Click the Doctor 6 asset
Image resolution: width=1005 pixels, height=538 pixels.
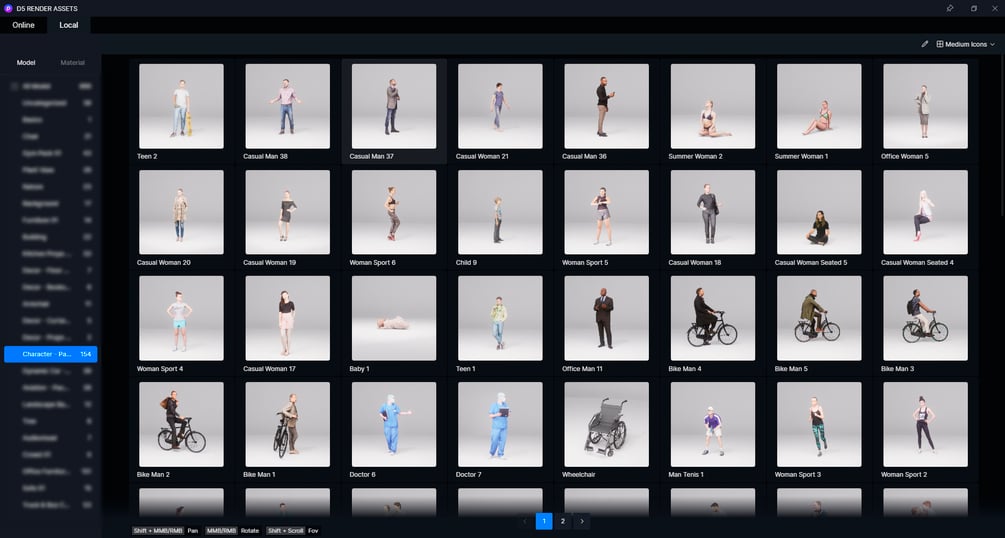394,425
